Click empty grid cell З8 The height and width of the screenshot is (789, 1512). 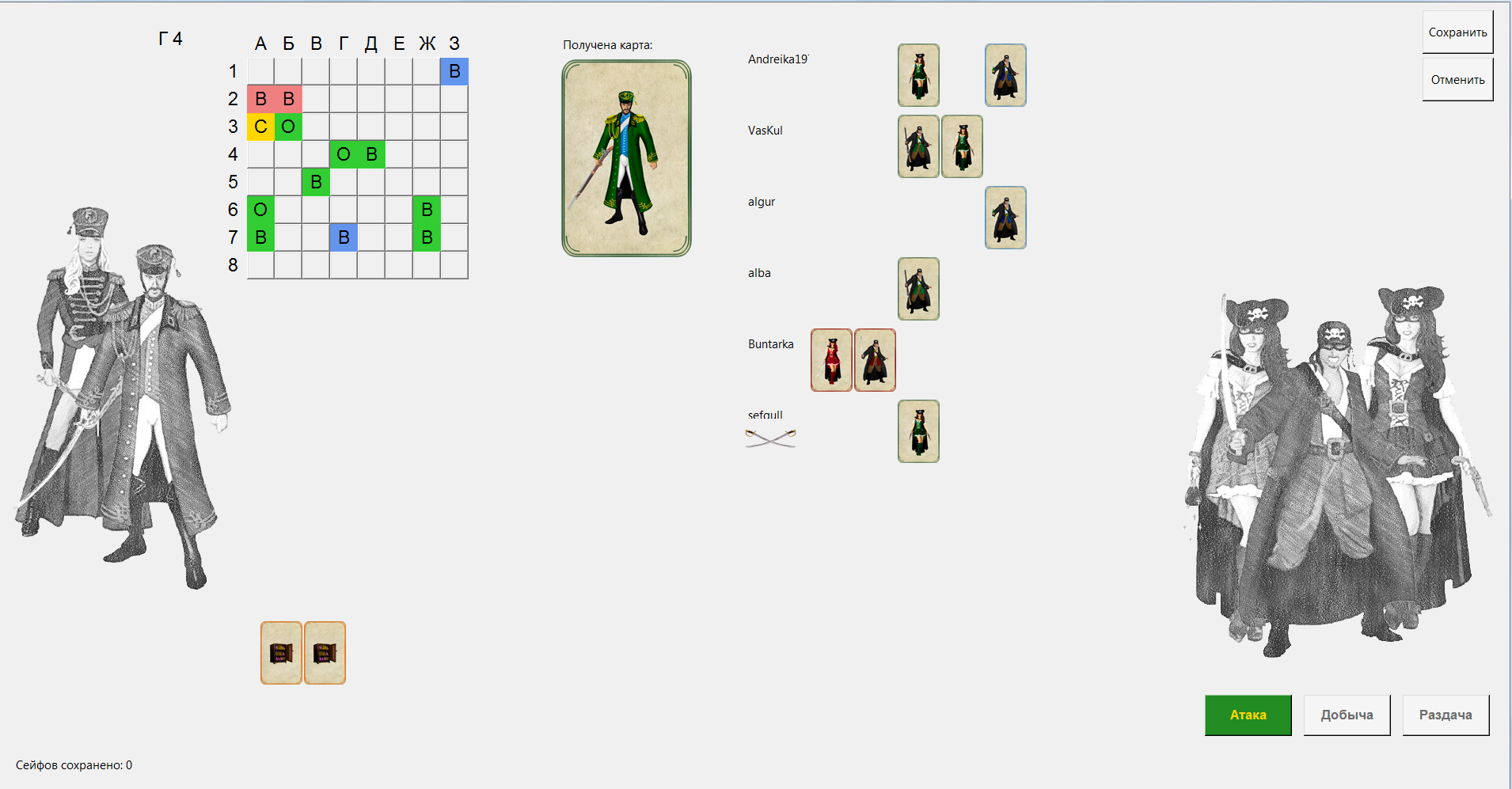click(x=454, y=265)
